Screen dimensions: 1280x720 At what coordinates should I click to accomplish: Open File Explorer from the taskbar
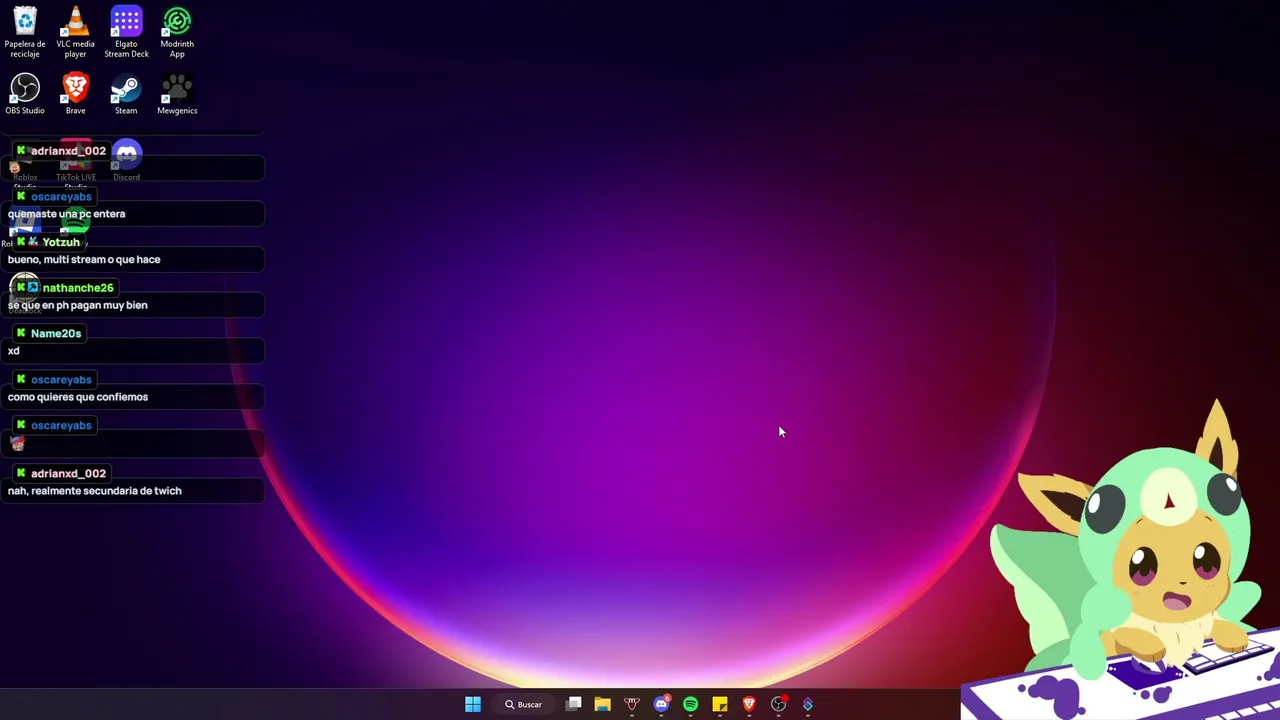[x=602, y=704]
